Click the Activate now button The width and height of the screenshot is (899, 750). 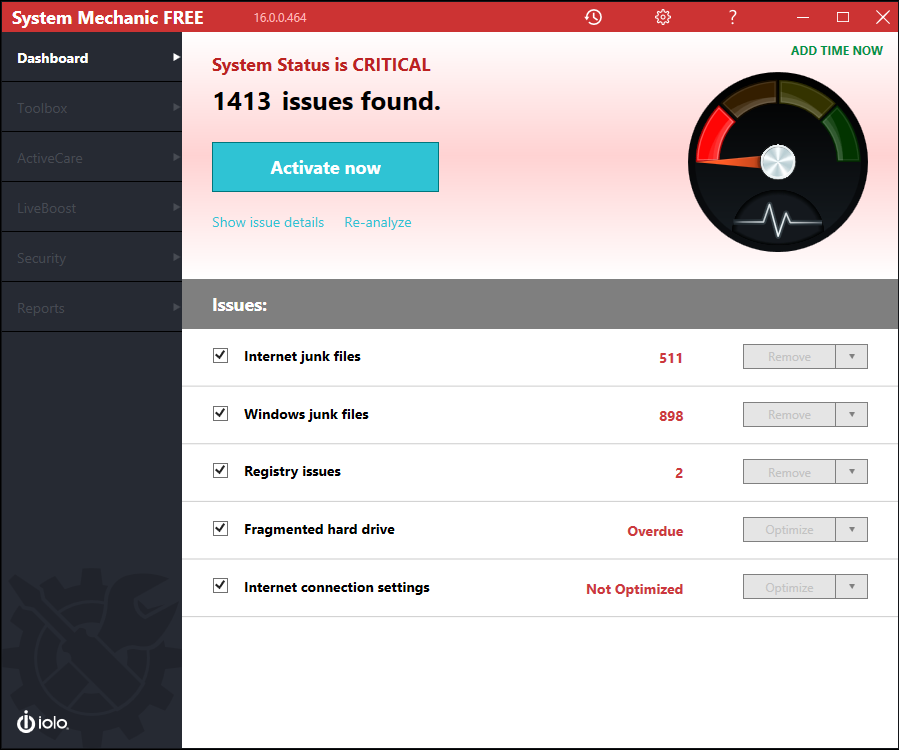325,167
